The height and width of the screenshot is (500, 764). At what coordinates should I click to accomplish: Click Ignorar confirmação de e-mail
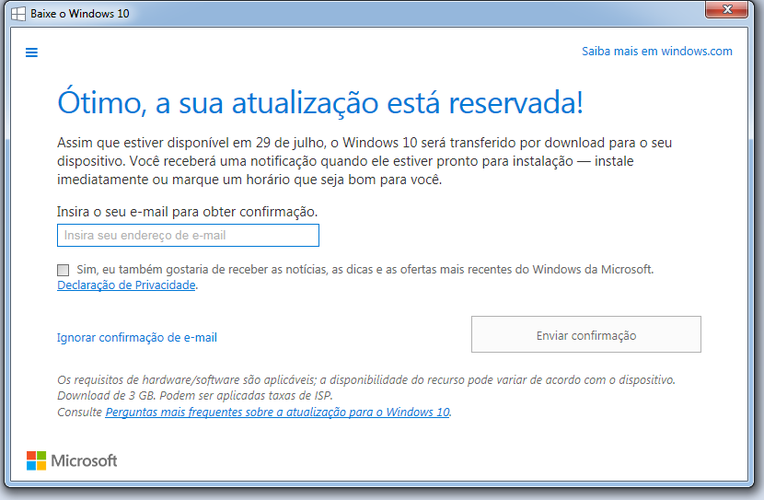[137, 337]
